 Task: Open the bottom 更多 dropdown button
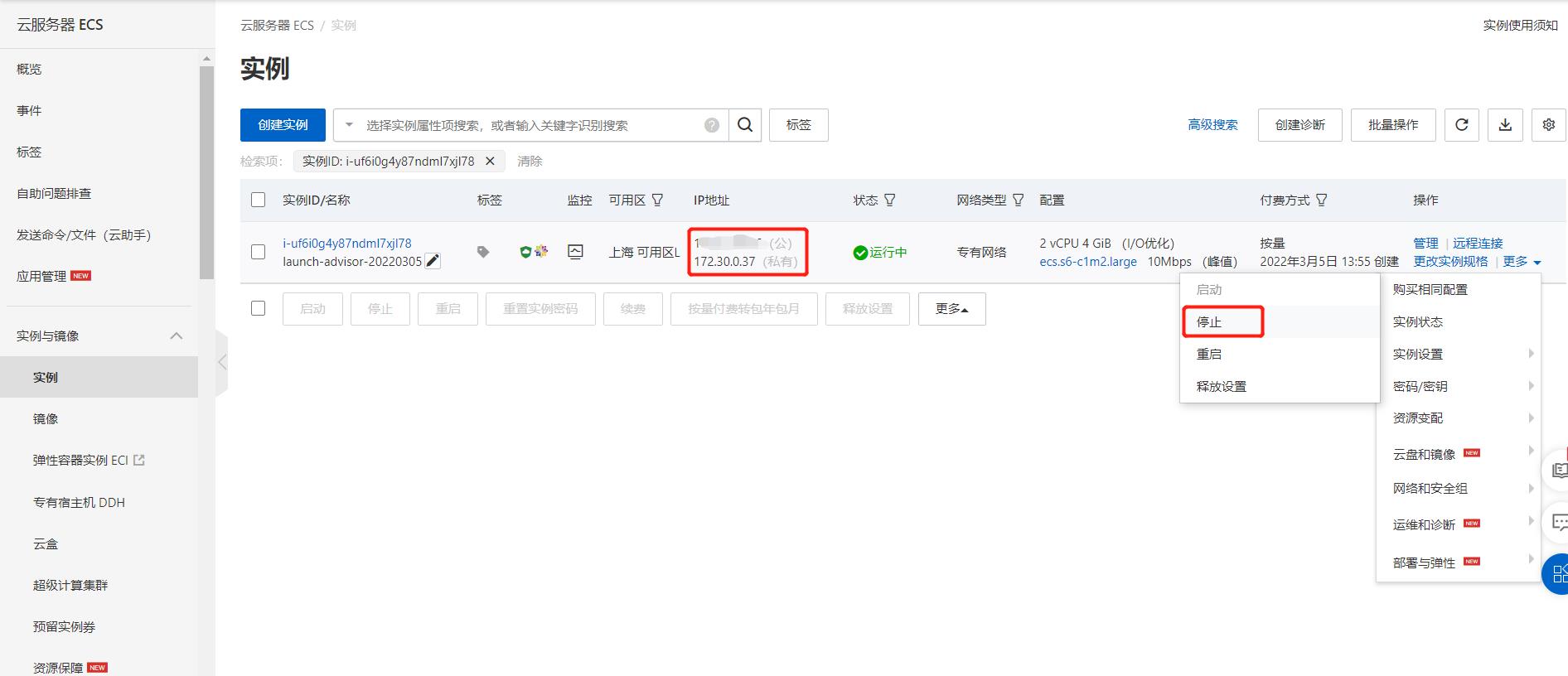point(951,308)
